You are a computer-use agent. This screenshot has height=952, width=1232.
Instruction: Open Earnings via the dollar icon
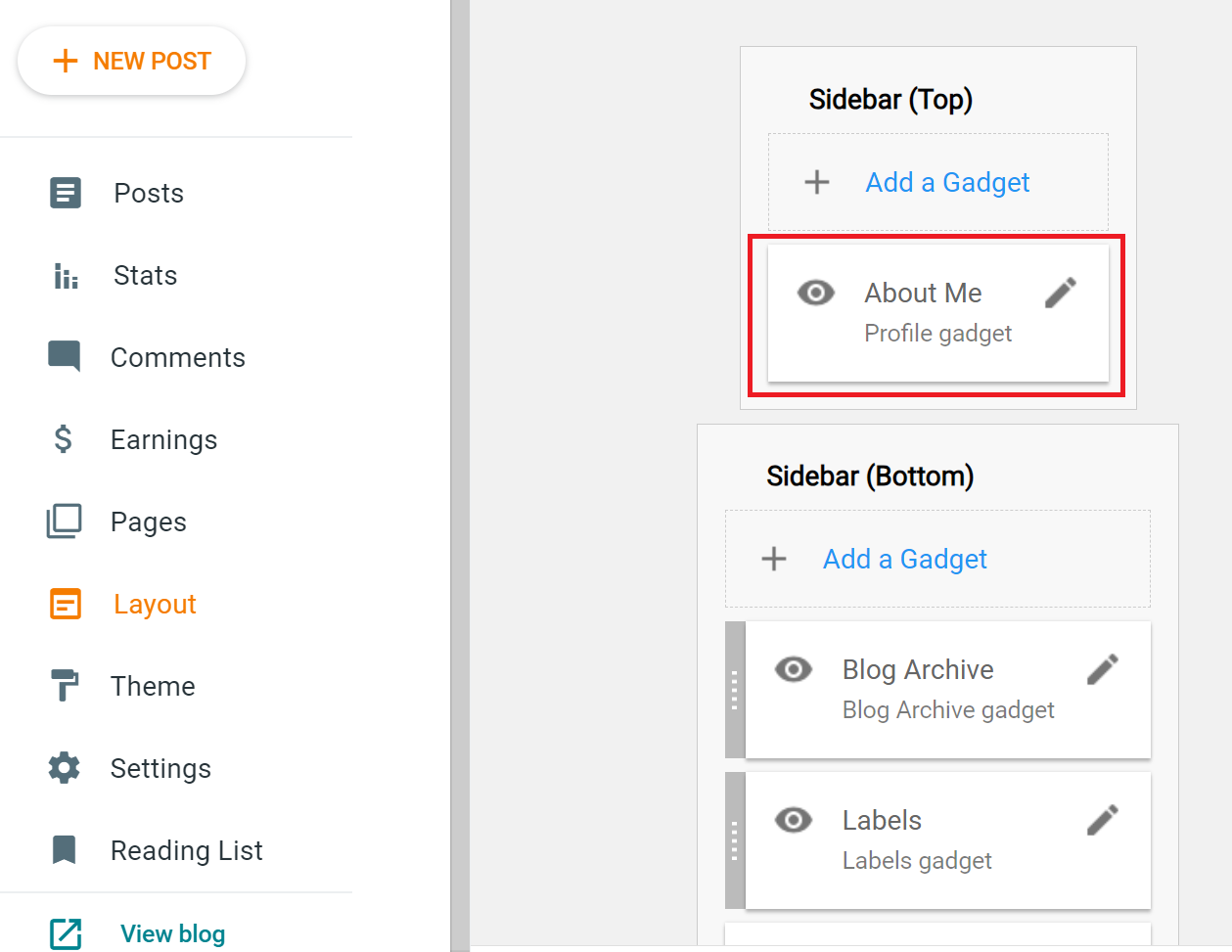pyautogui.click(x=65, y=439)
